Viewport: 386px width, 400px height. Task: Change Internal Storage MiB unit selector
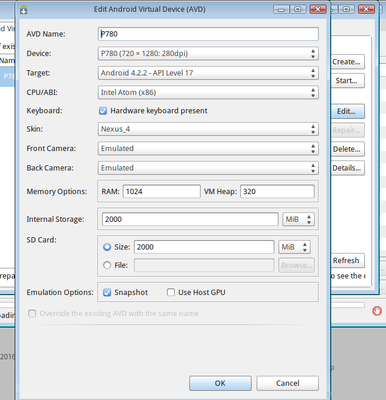tap(298, 219)
